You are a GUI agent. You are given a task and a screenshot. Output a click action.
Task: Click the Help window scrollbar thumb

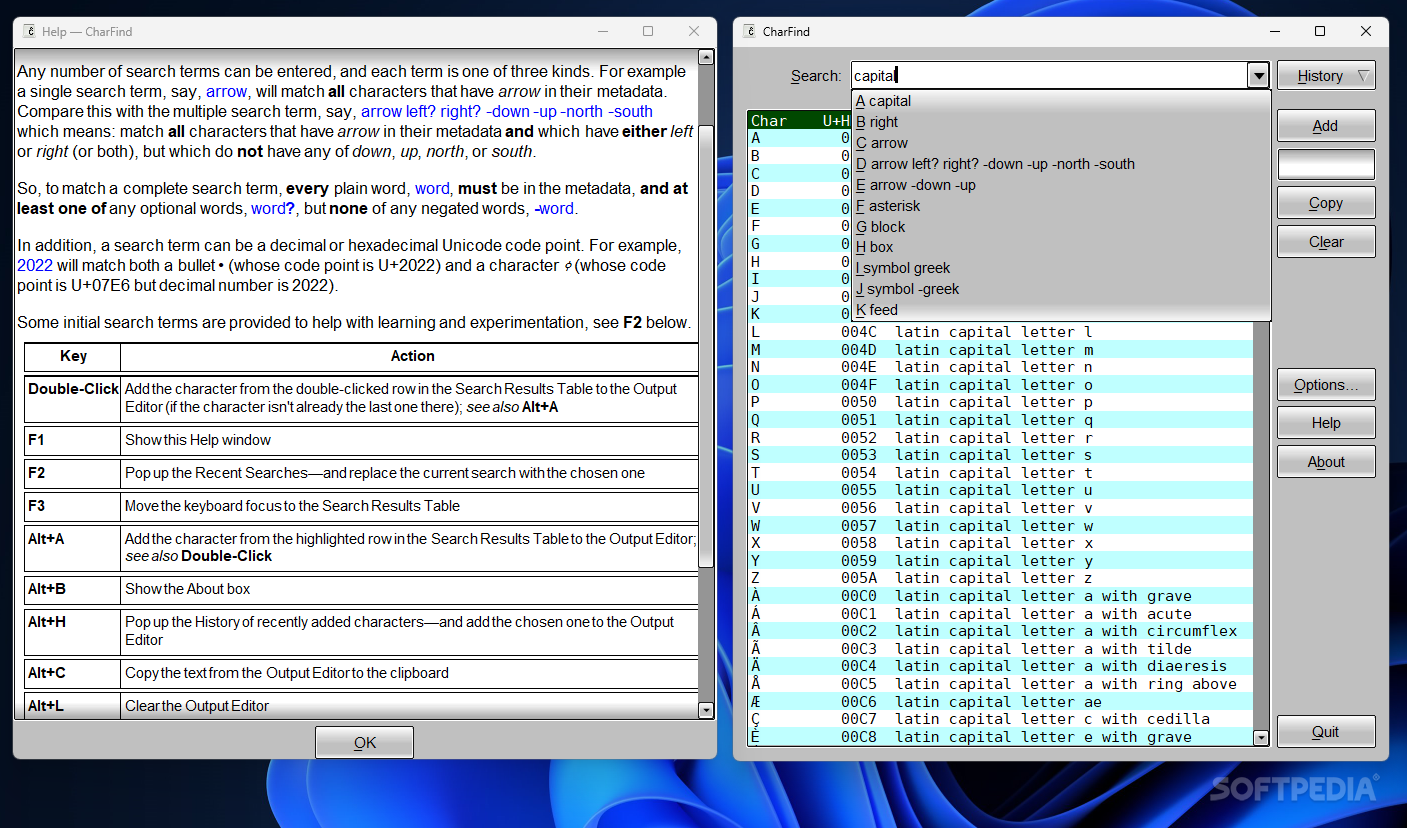(706, 346)
